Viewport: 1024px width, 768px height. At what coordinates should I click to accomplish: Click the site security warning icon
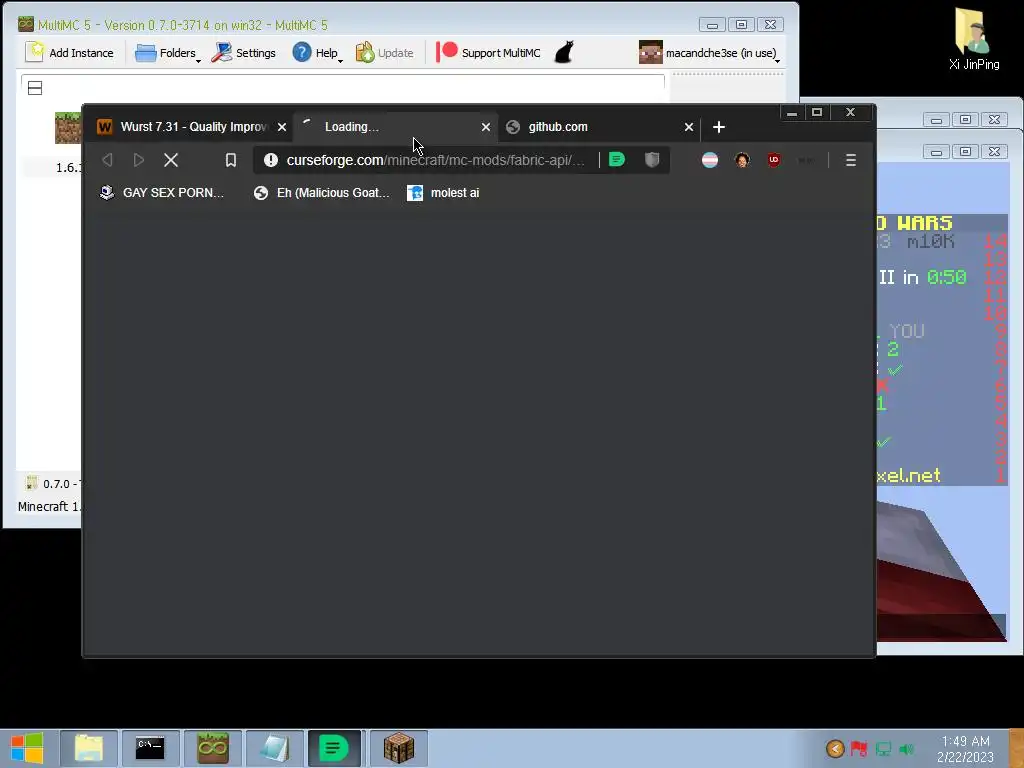[271, 160]
